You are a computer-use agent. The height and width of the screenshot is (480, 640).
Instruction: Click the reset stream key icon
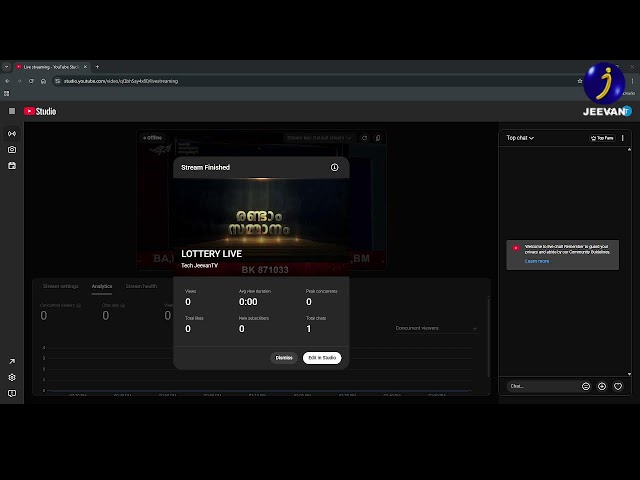[x=364, y=138]
